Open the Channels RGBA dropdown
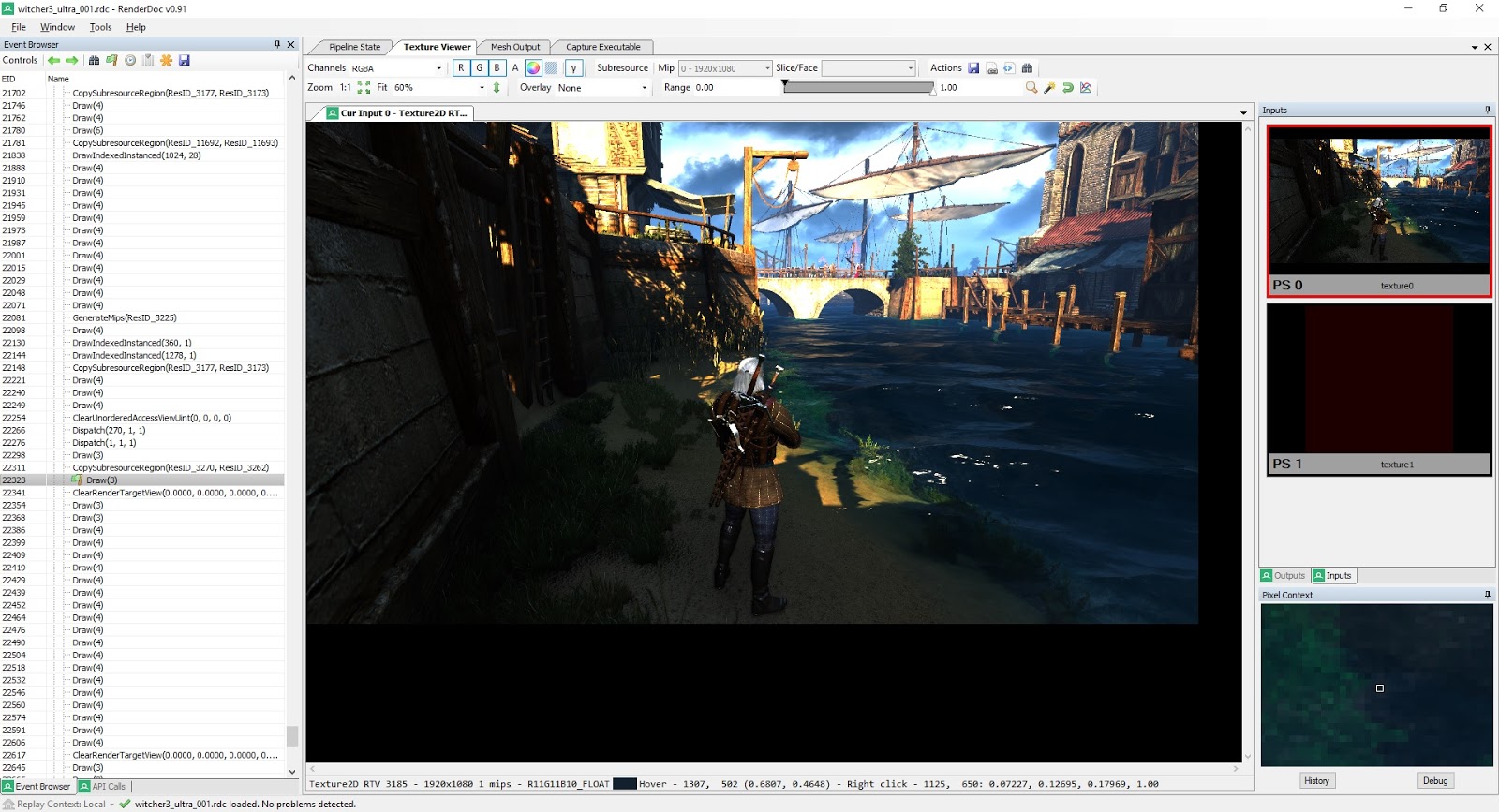Image resolution: width=1499 pixels, height=812 pixels. (x=438, y=68)
